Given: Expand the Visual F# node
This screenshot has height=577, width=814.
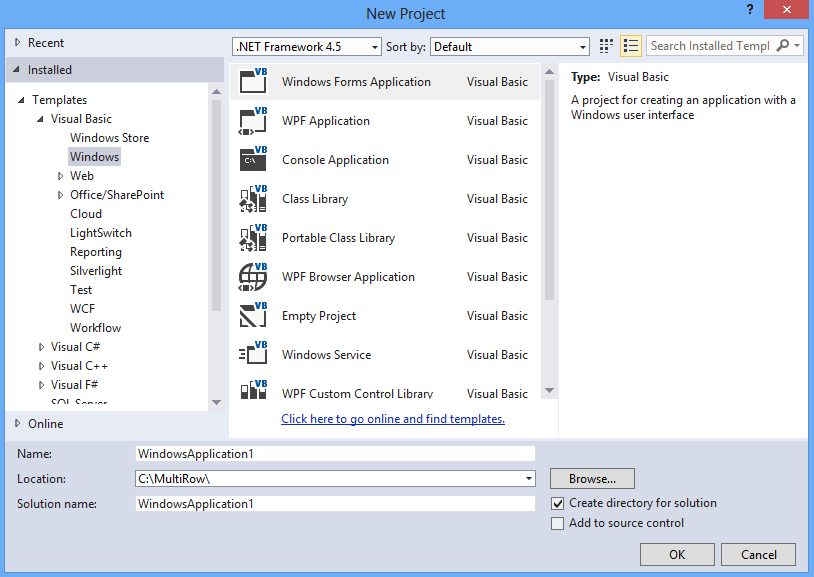Looking at the screenshot, I should [x=42, y=385].
